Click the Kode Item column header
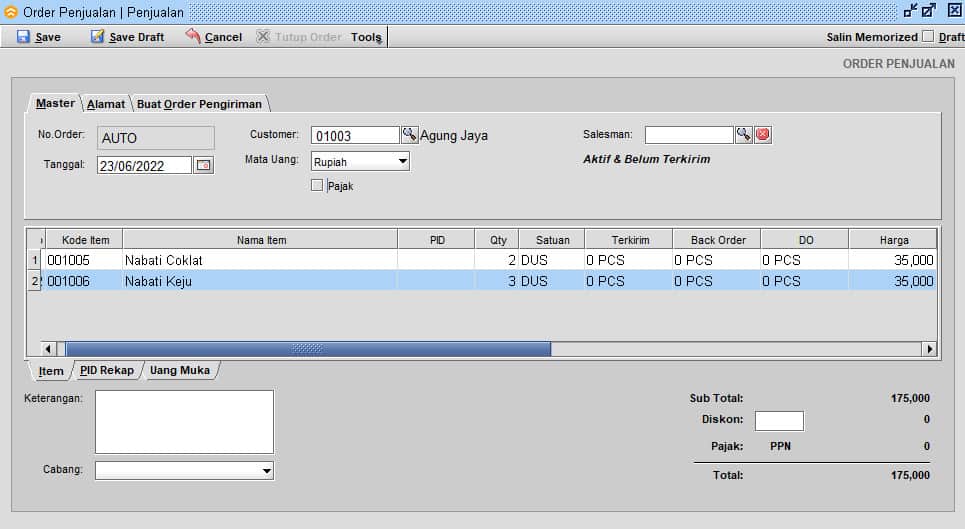This screenshot has width=965, height=529. pos(84,239)
